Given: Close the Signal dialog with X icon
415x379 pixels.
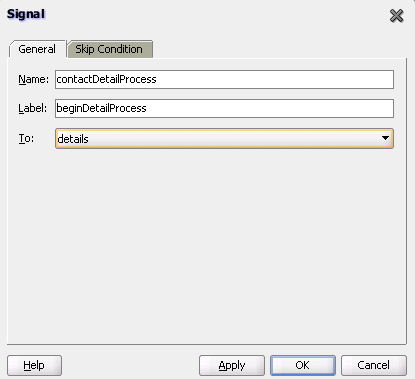Looking at the screenshot, I should coord(396,15).
